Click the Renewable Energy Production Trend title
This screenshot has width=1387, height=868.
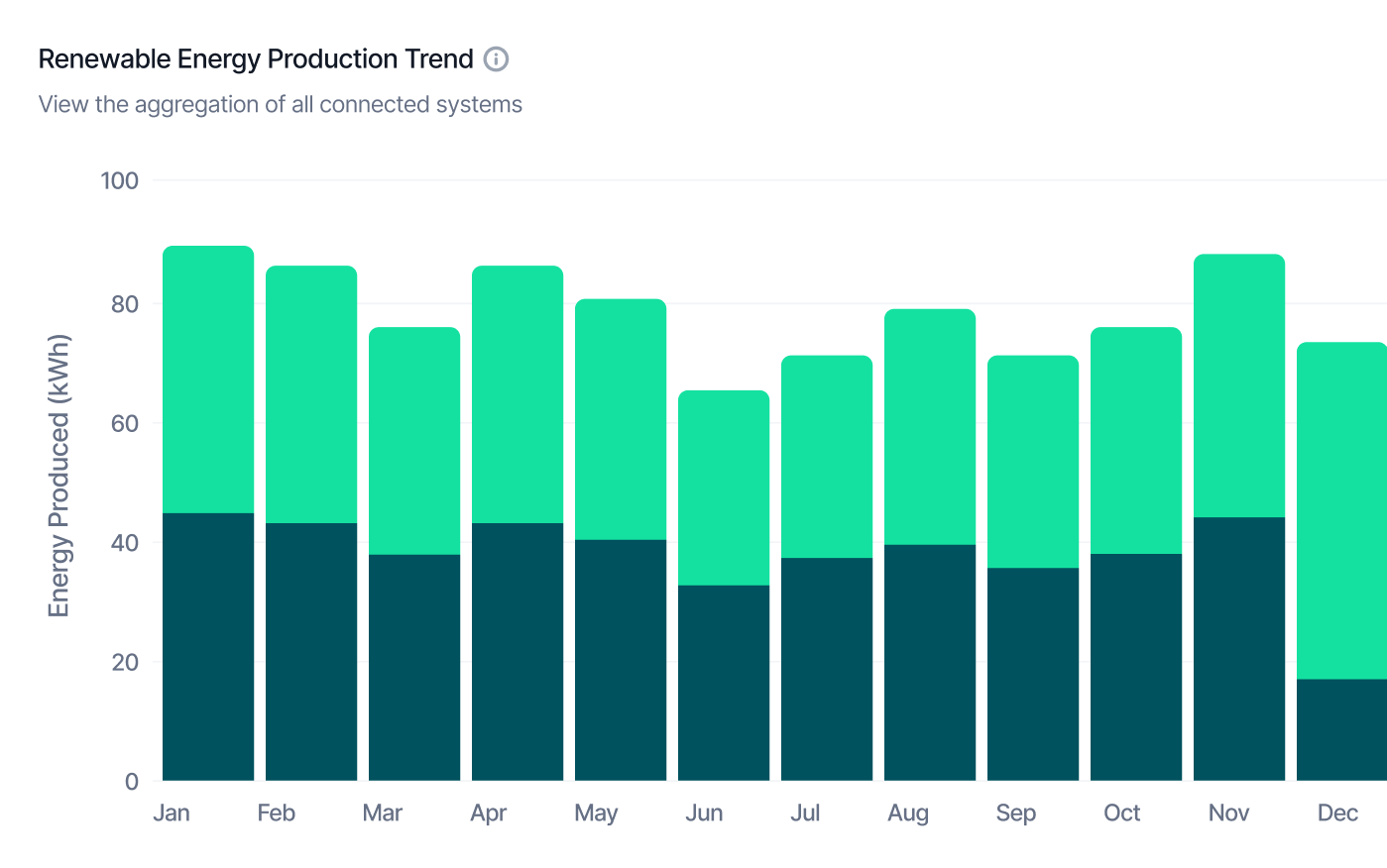click(x=256, y=59)
